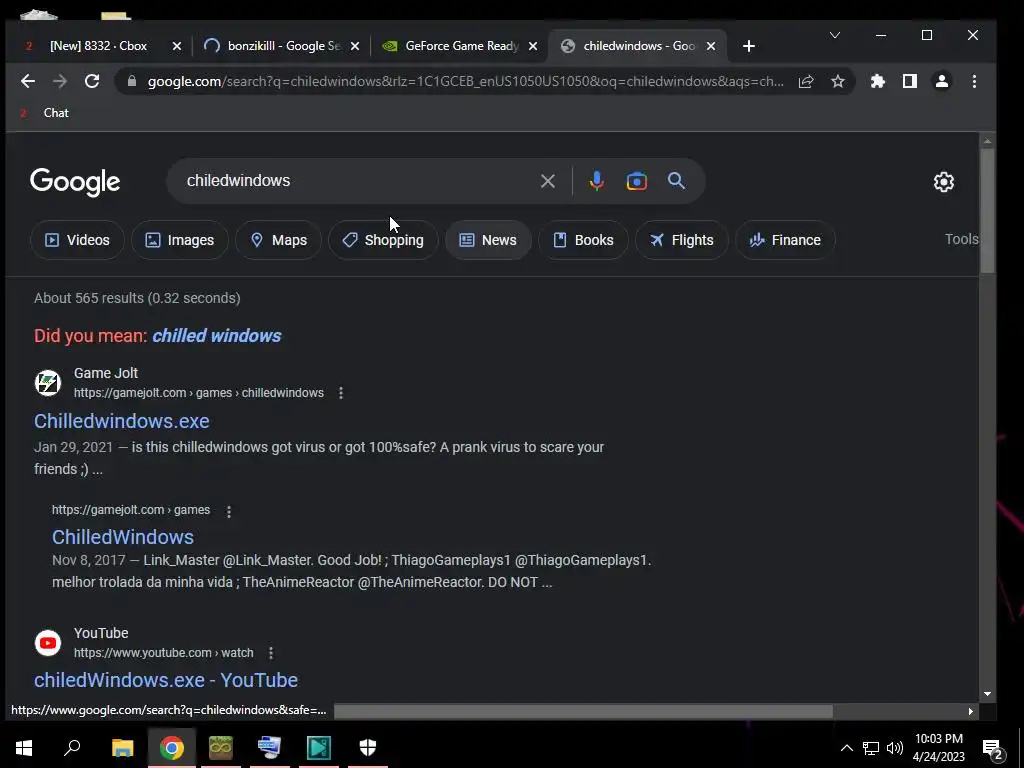
Task: Search by image with the camera icon
Action: [x=637, y=181]
